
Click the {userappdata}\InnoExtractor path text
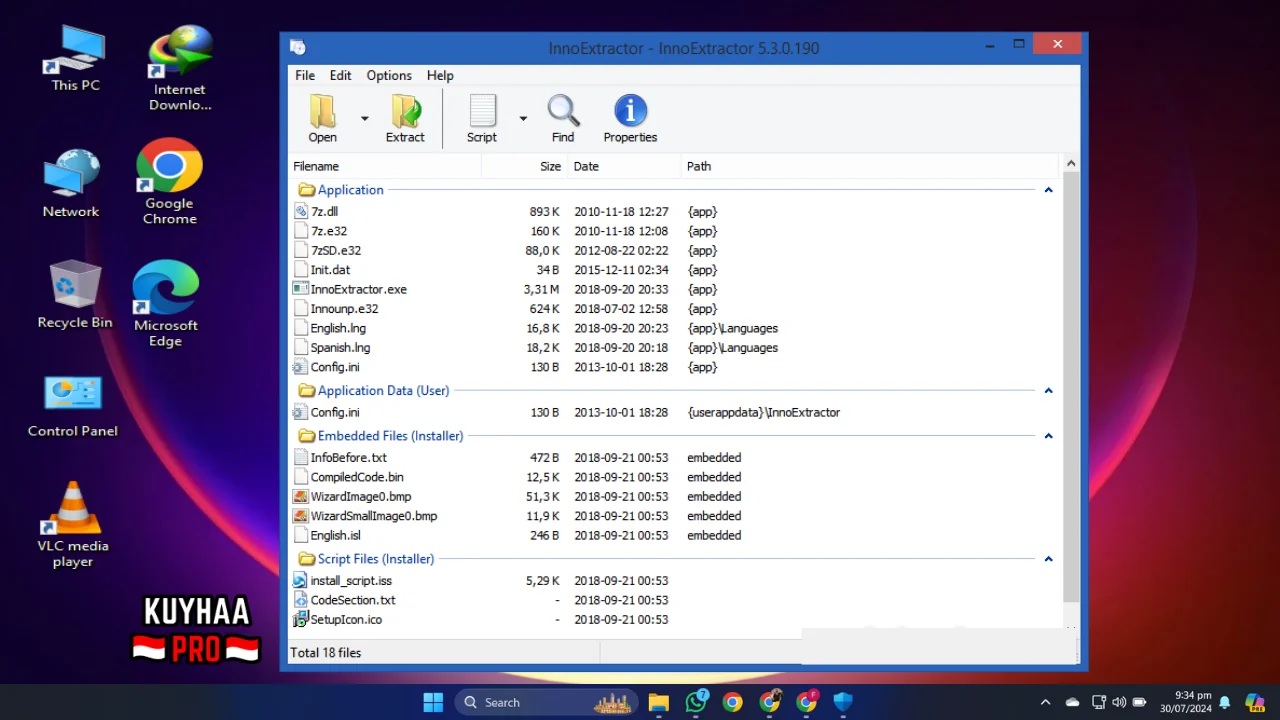(764, 412)
